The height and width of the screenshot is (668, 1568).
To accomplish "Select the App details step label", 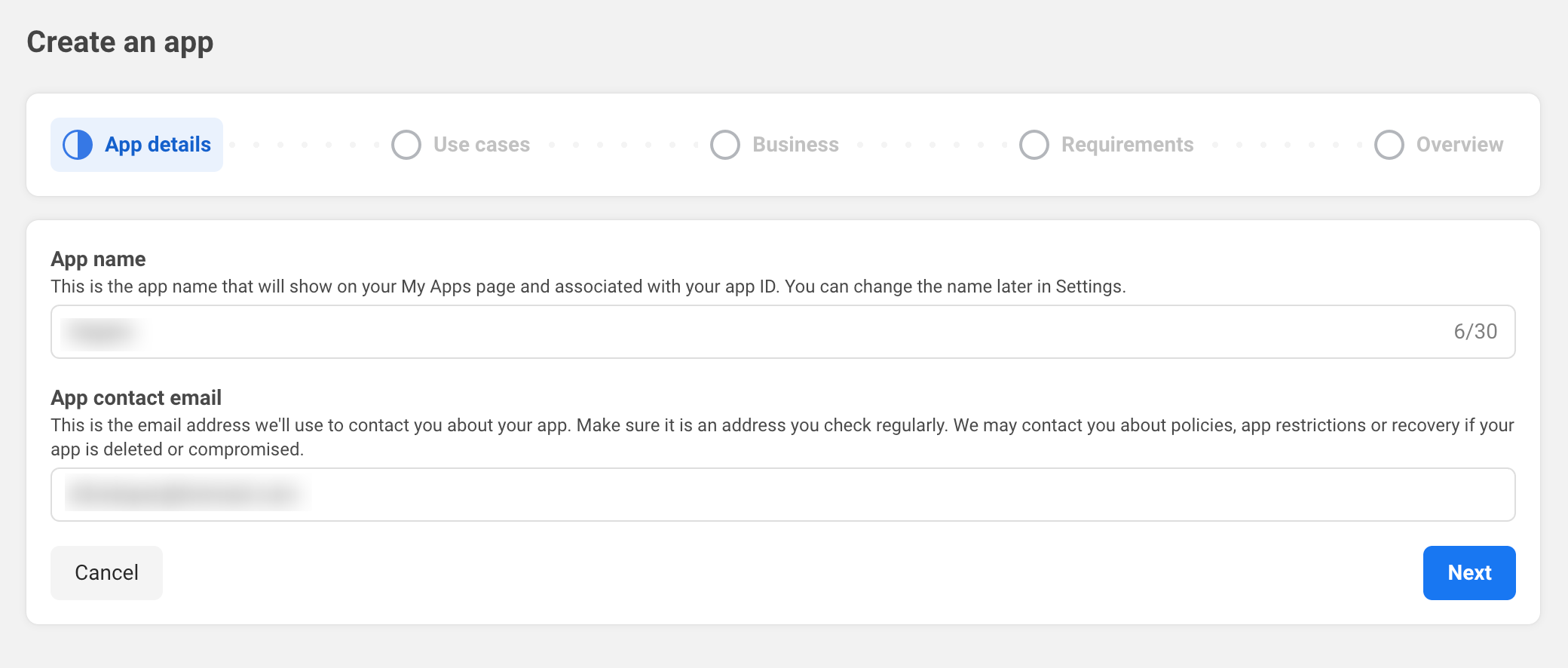I will tap(158, 145).
